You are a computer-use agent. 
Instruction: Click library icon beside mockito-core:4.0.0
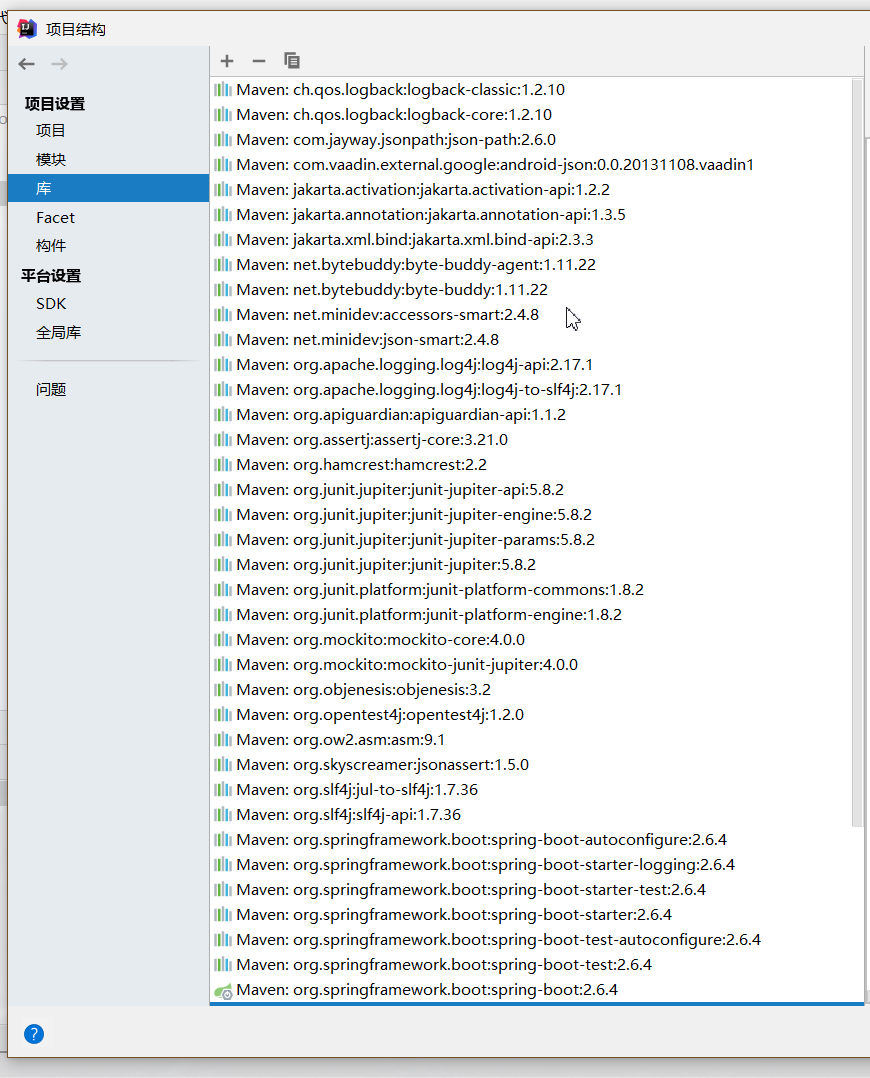[x=223, y=640]
